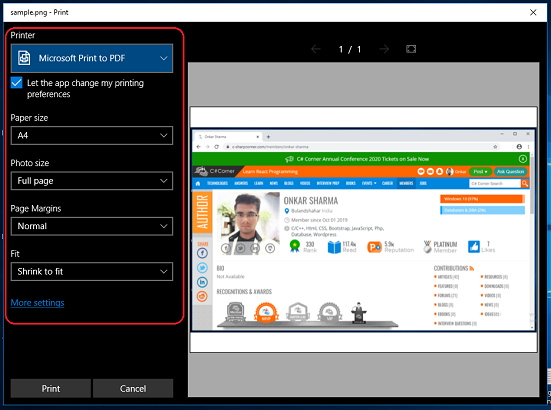Open the Paper size A4 dropdown
Viewport: 551px width, 410px height.
click(x=92, y=136)
